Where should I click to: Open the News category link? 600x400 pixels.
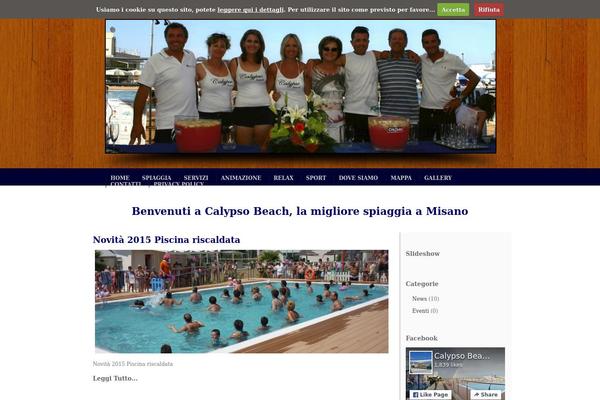(x=419, y=299)
